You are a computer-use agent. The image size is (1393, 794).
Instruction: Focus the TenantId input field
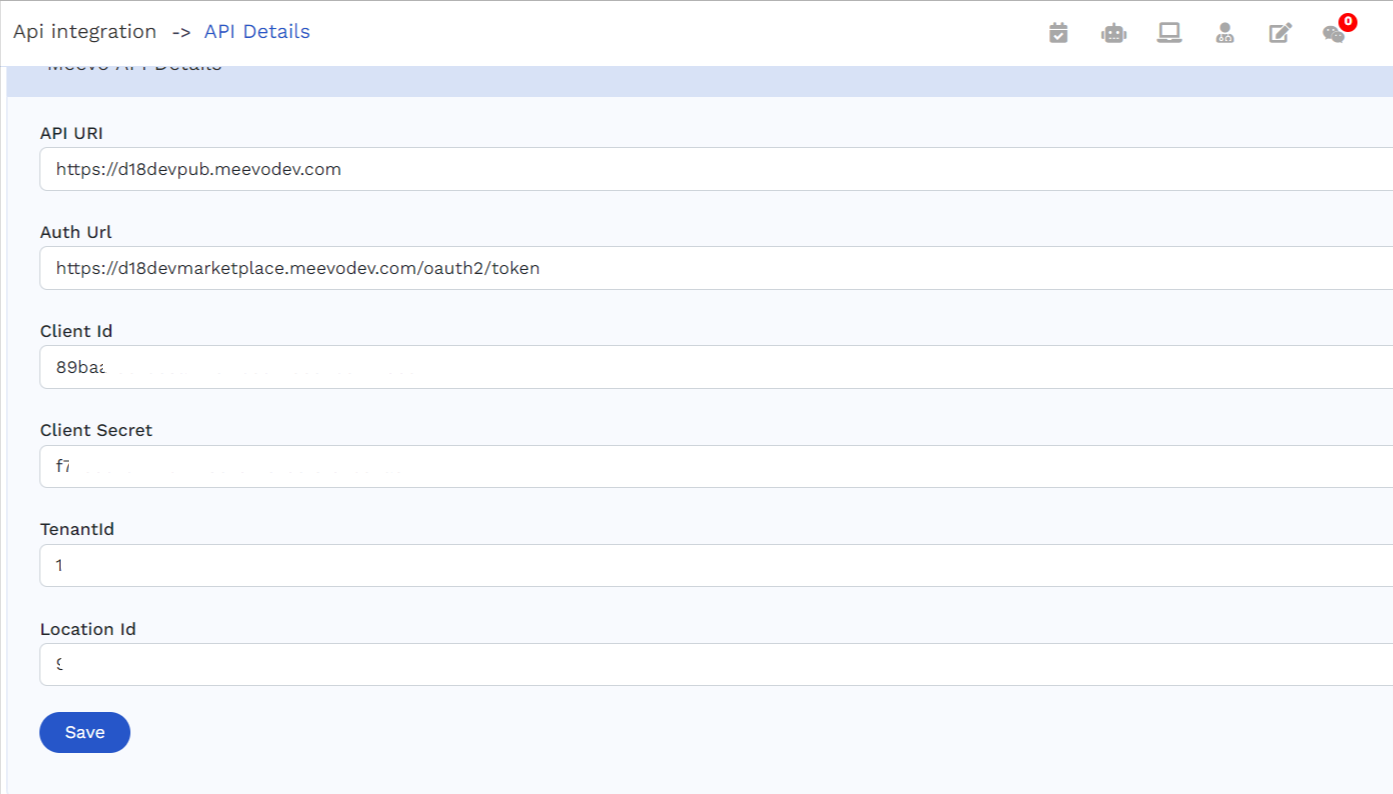[x=716, y=565]
